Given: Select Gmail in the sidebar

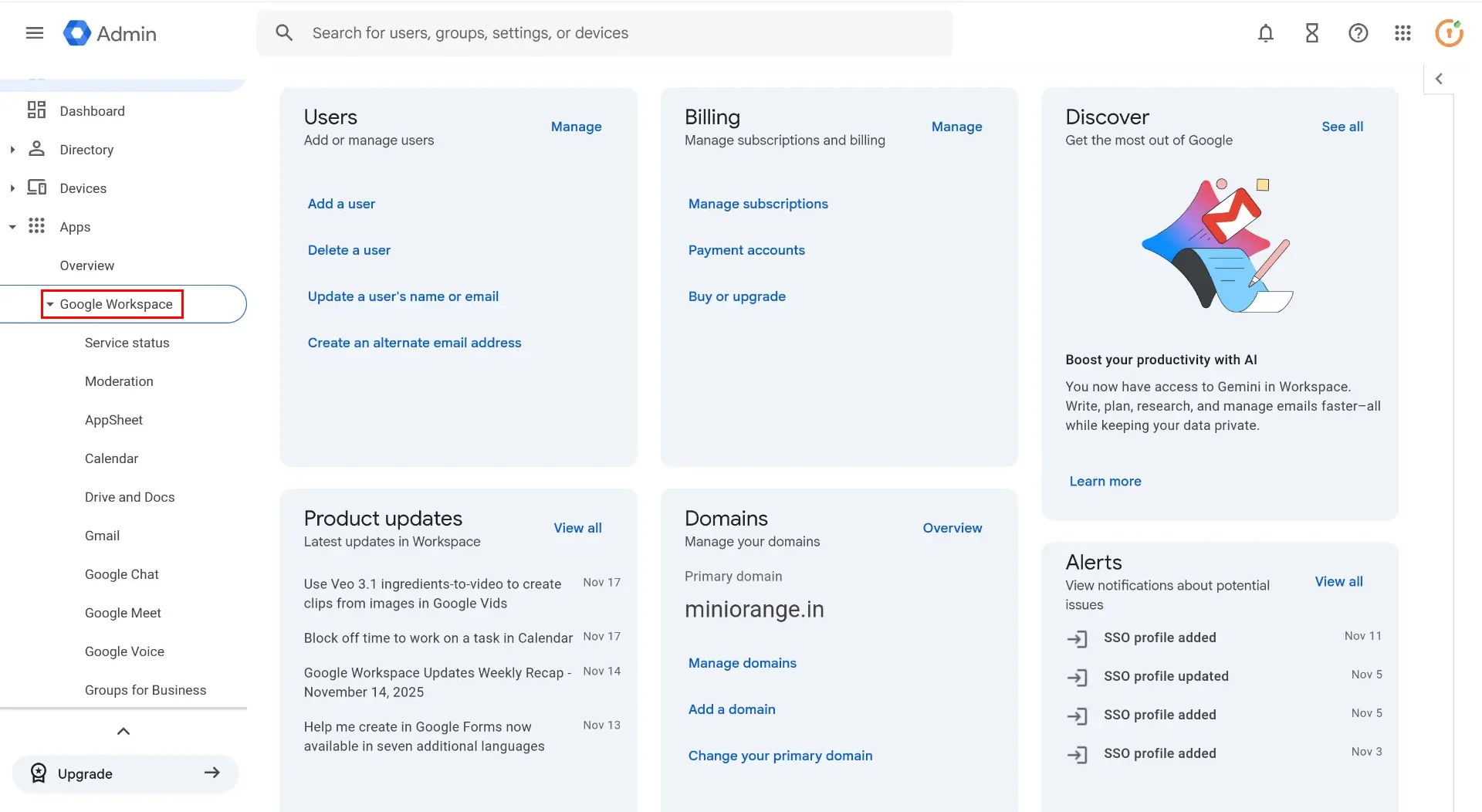Looking at the screenshot, I should click(x=102, y=535).
